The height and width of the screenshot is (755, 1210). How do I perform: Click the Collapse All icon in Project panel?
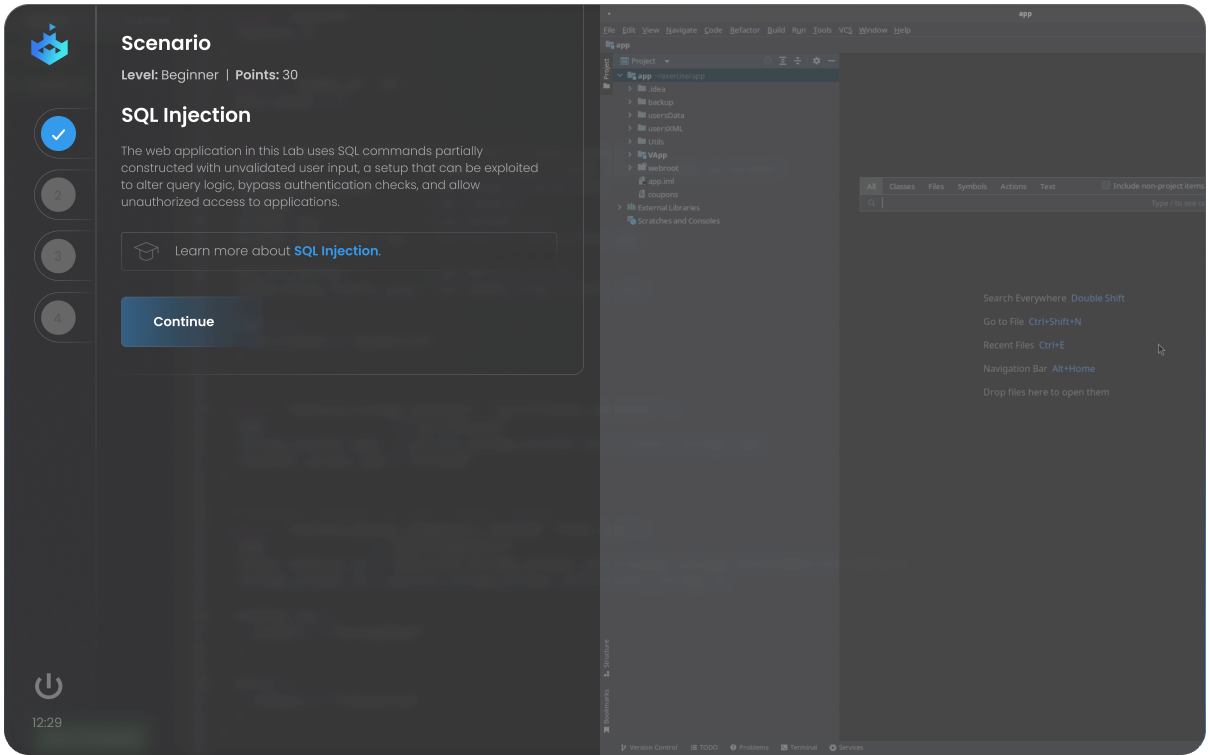pos(798,61)
